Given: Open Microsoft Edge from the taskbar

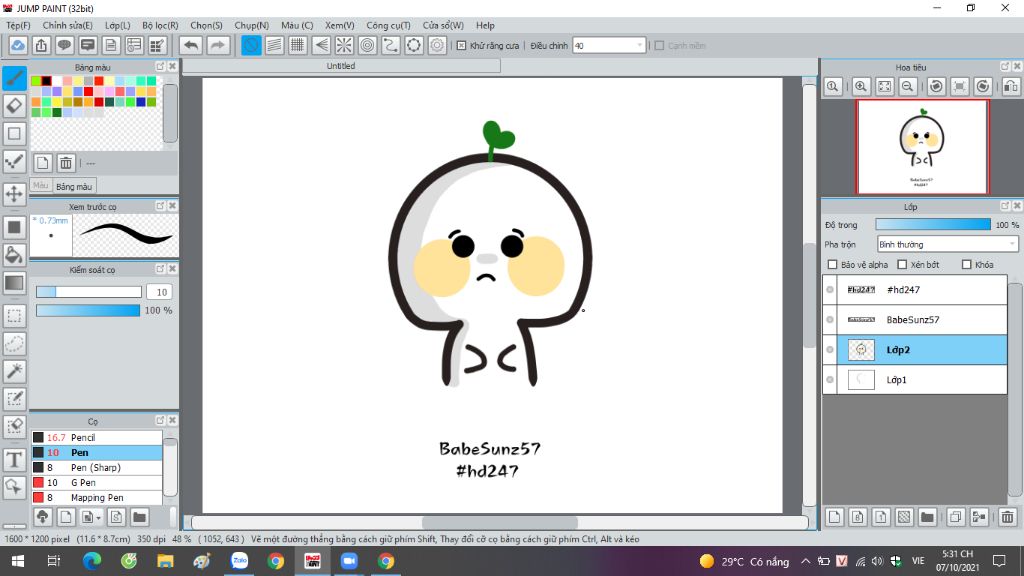Looking at the screenshot, I should click(x=91, y=561).
